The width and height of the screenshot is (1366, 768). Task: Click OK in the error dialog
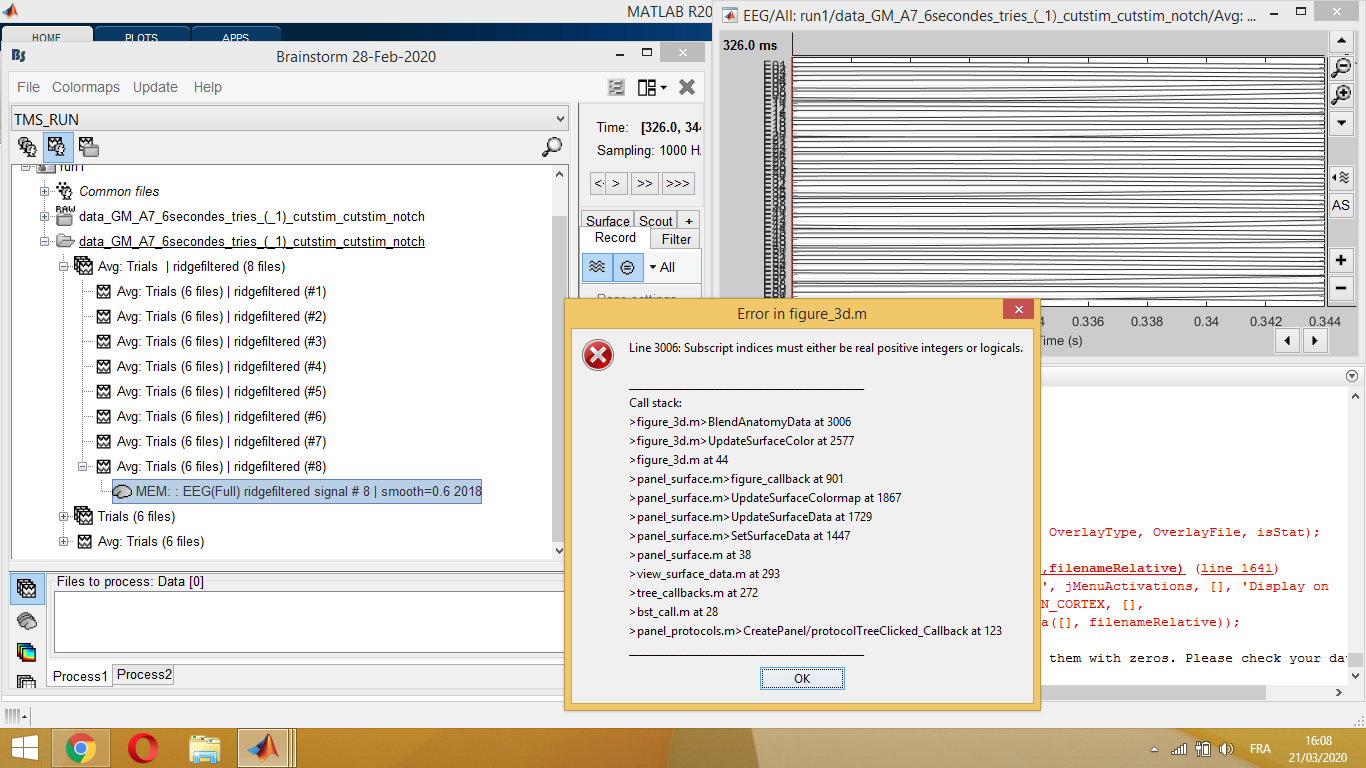(802, 678)
